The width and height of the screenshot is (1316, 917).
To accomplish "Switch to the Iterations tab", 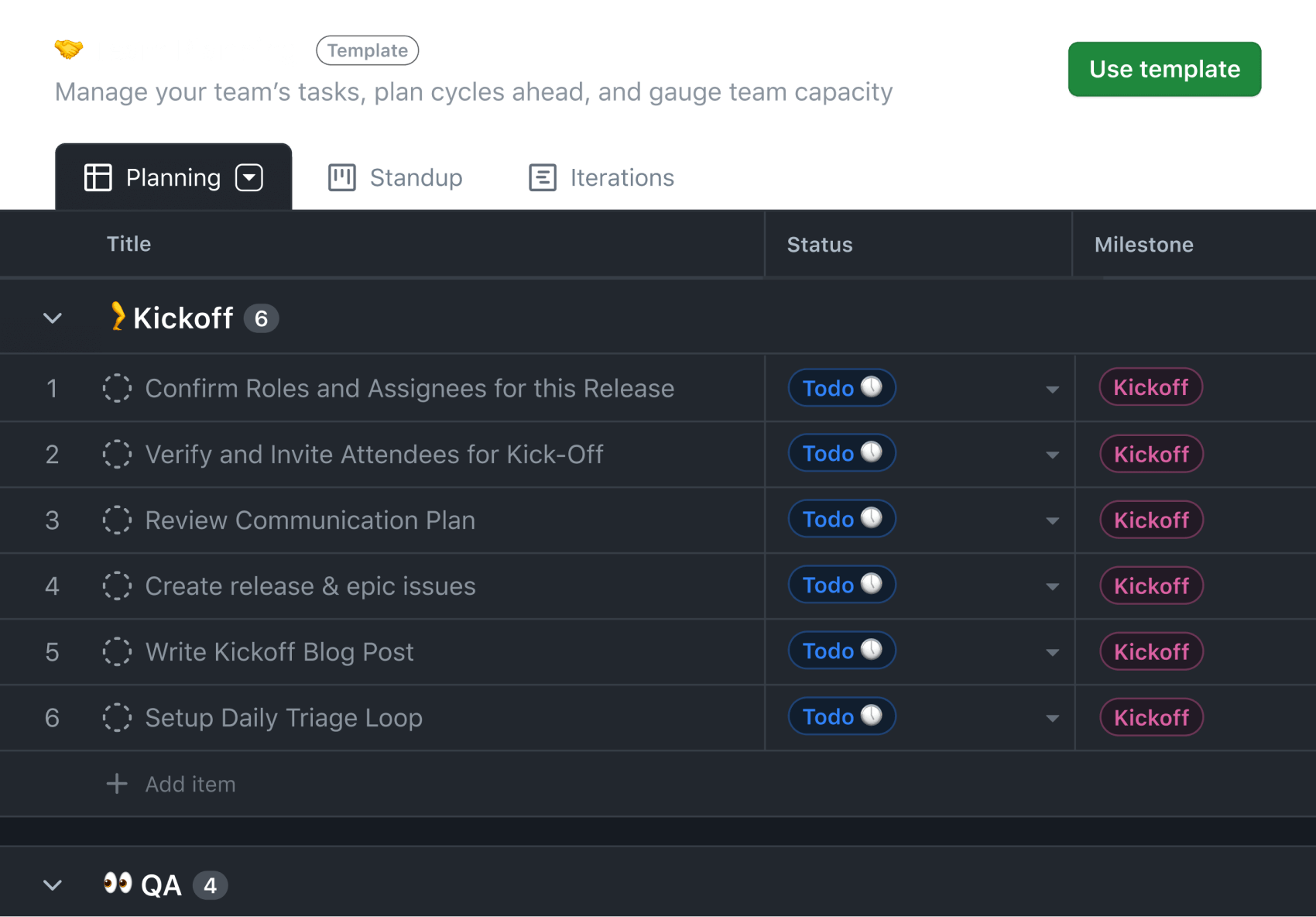I will point(622,177).
